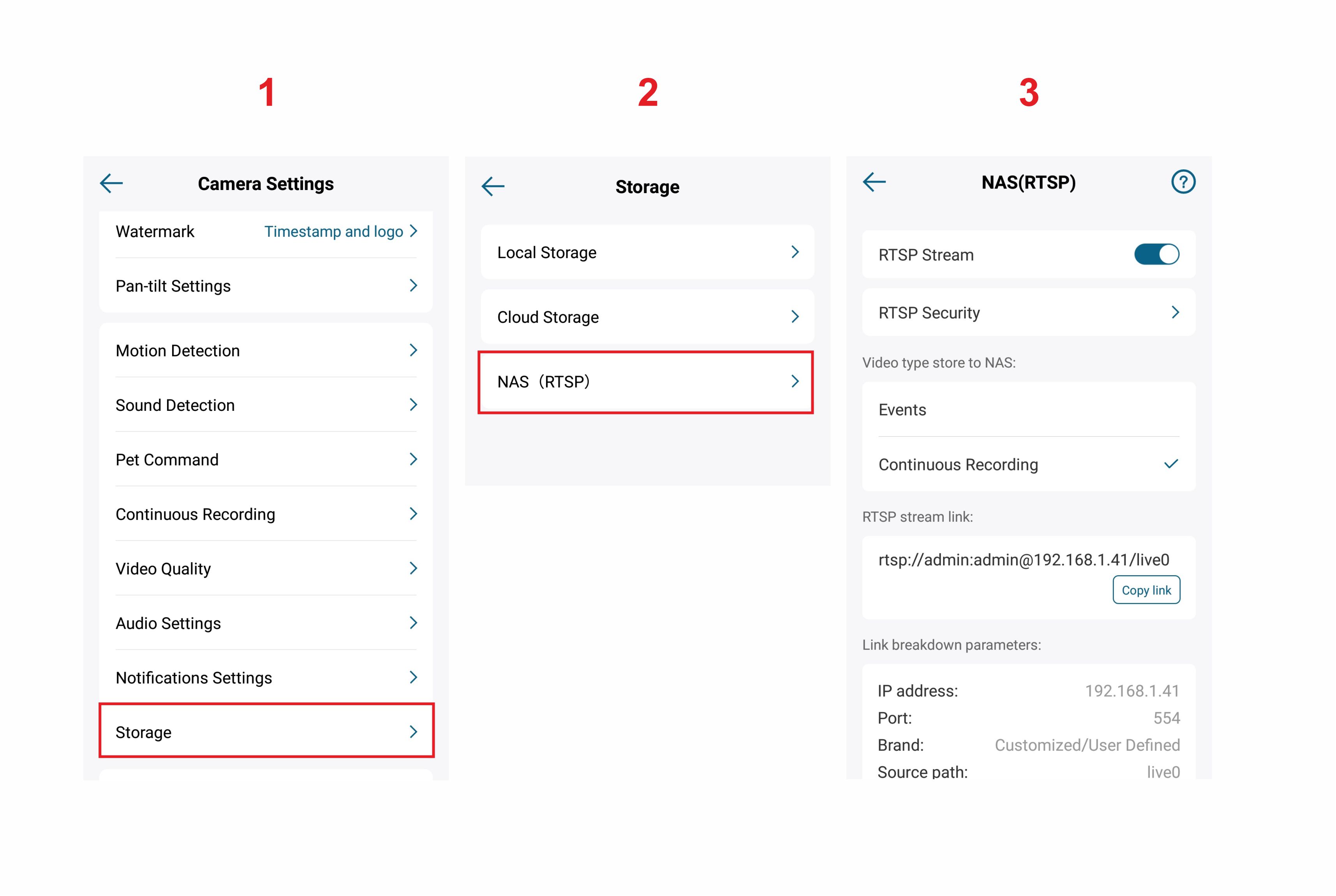Click back arrow on Storage screen
Screen dimensions: 1336x896
[x=493, y=186]
